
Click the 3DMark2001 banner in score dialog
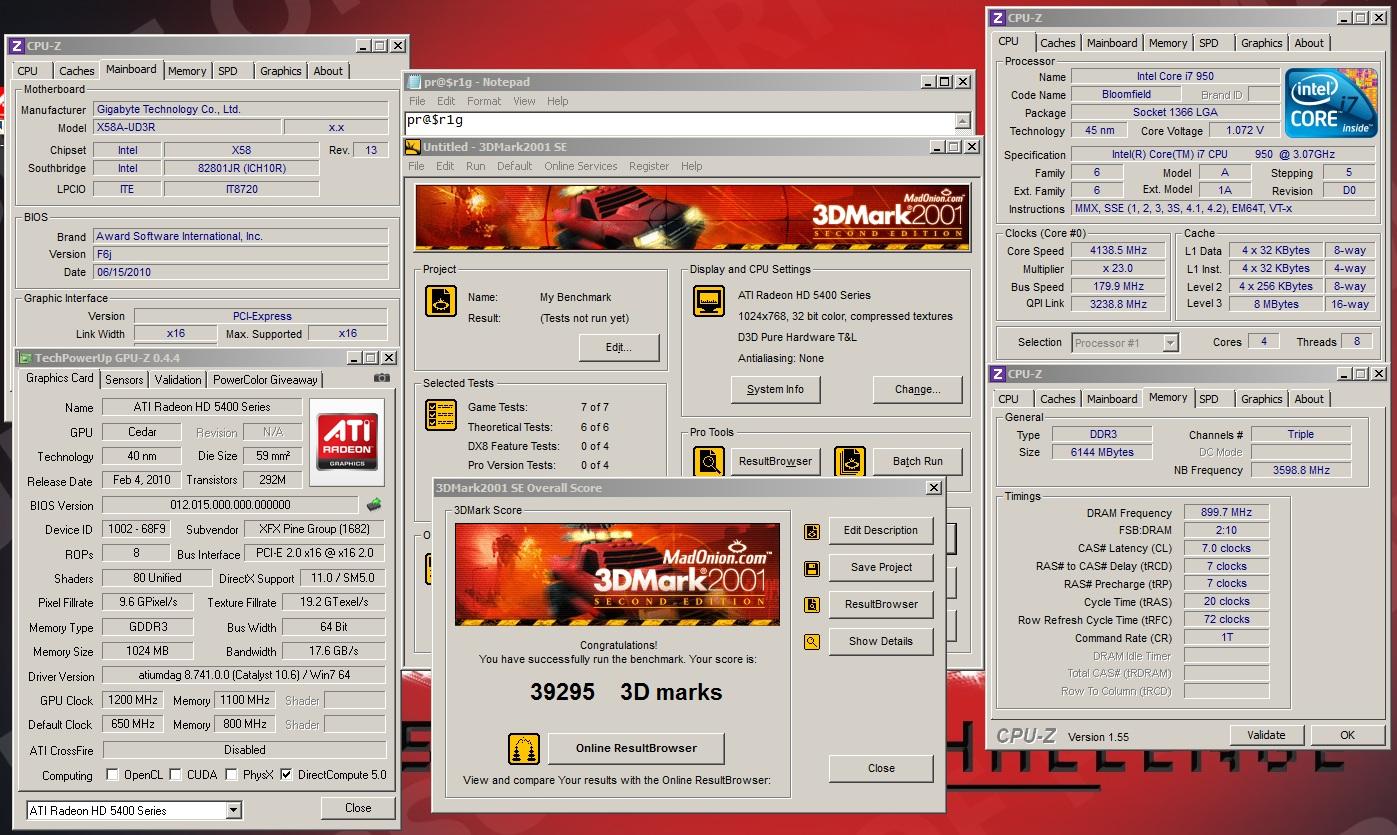[x=617, y=574]
